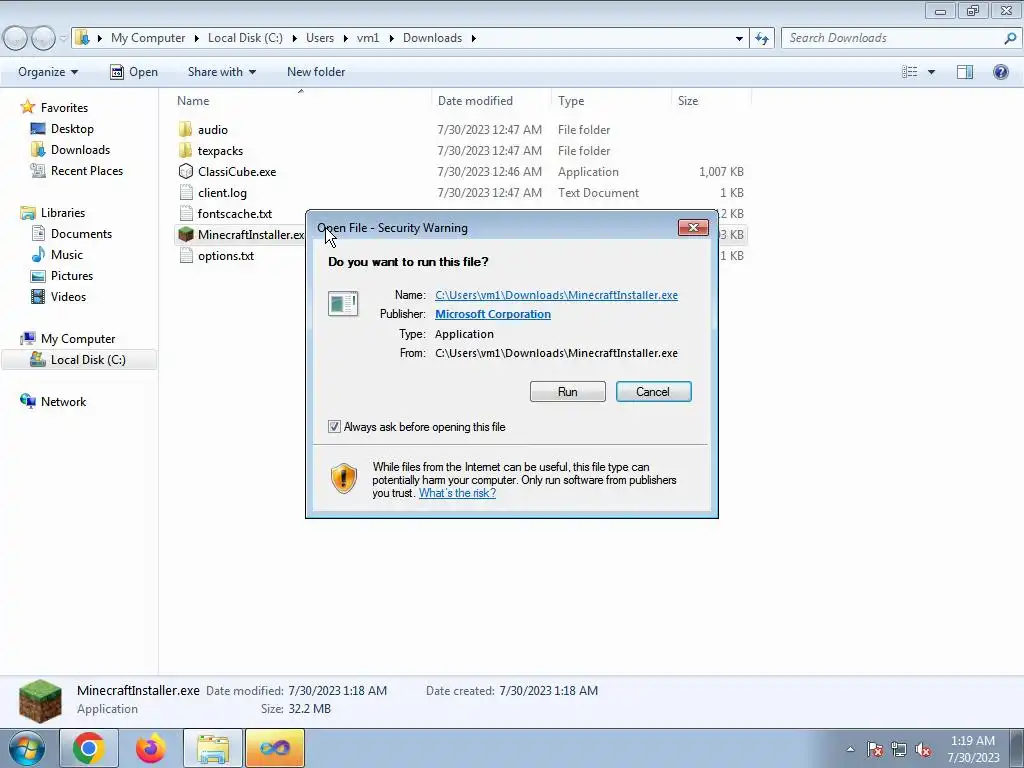Screen dimensions: 1024x768
Task: Select My Computer in address breadcrumb
Action: point(148,38)
